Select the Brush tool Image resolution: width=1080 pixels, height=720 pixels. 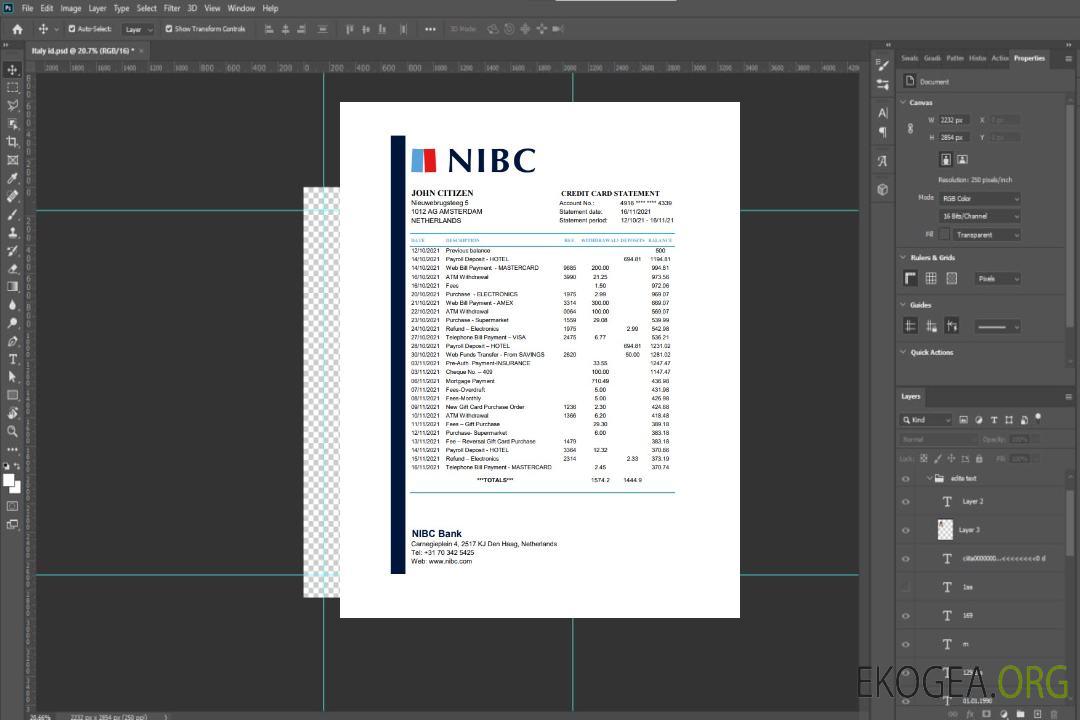coord(12,214)
